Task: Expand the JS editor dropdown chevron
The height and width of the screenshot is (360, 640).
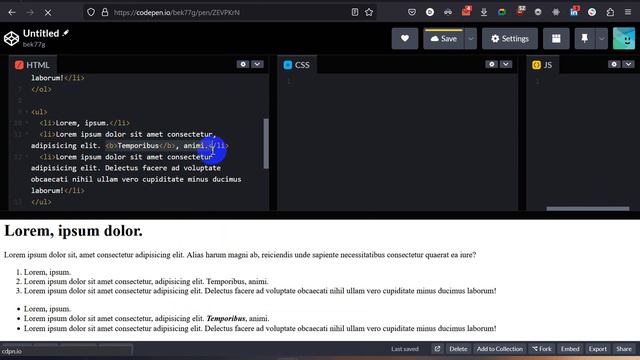Action: pyautogui.click(x=628, y=64)
